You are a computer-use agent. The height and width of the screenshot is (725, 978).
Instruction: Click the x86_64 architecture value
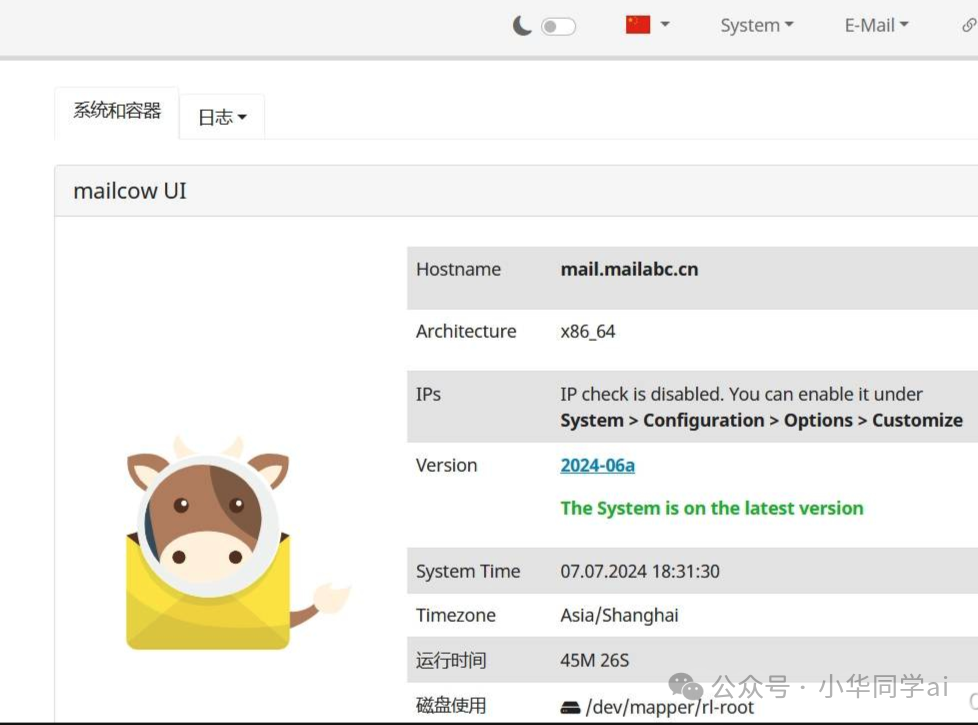pos(588,331)
